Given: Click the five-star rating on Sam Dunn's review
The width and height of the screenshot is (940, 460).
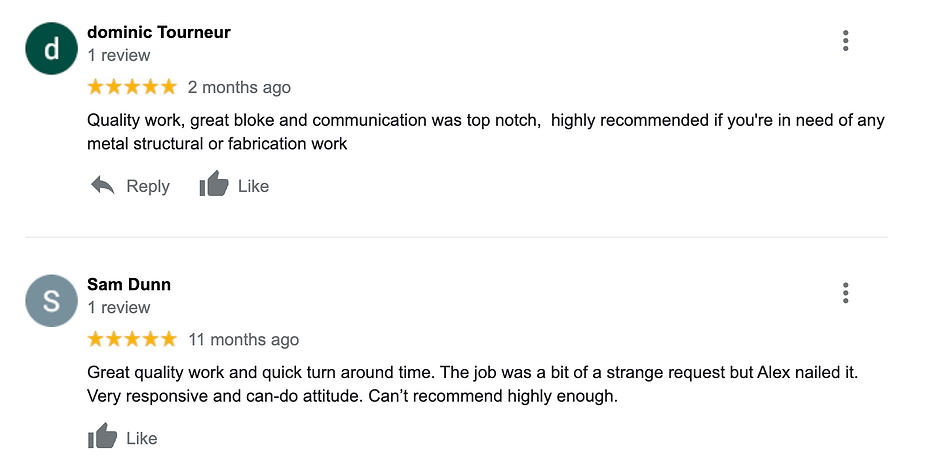Looking at the screenshot, I should point(132,339).
